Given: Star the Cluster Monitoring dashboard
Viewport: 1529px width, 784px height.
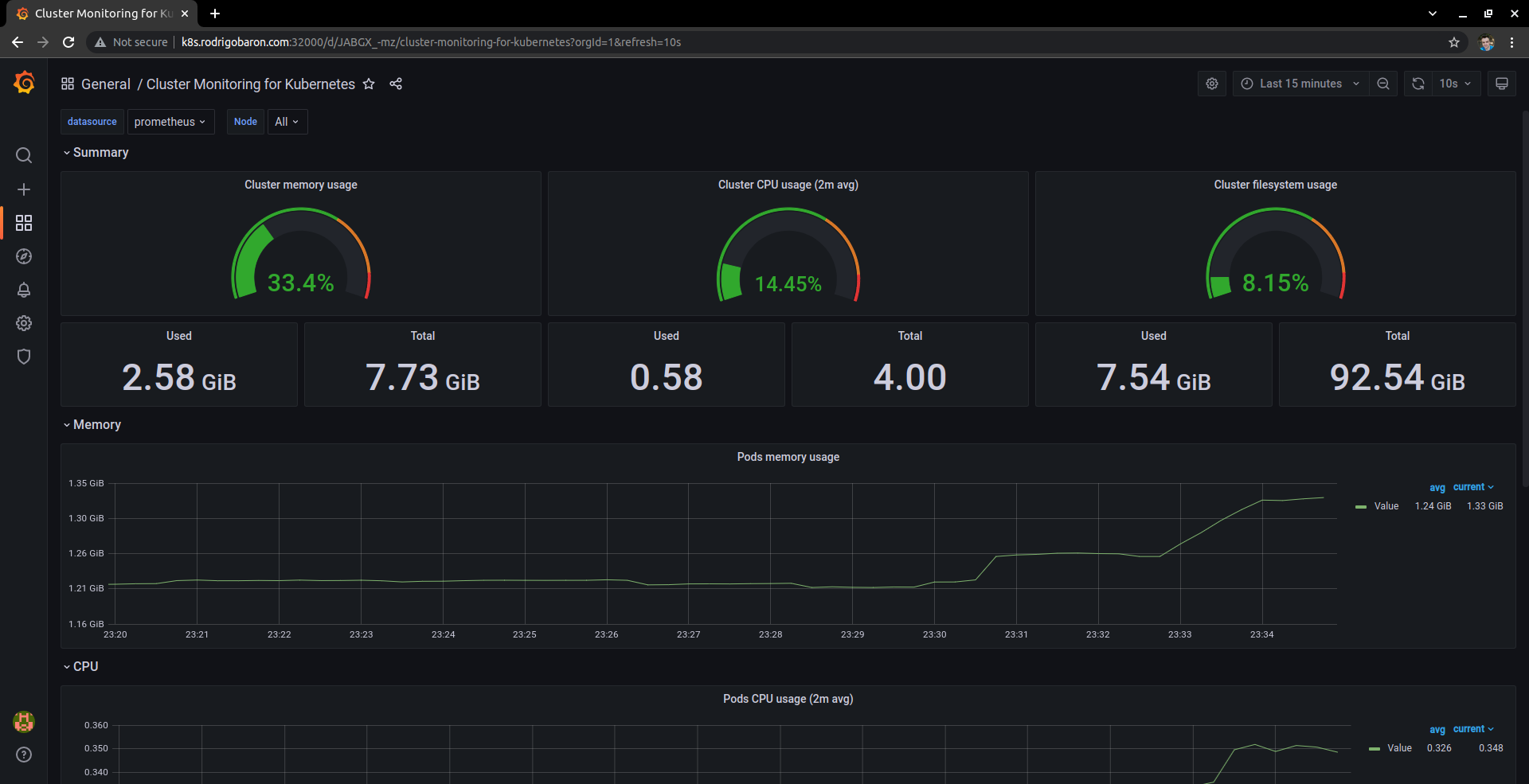Looking at the screenshot, I should pyautogui.click(x=369, y=84).
